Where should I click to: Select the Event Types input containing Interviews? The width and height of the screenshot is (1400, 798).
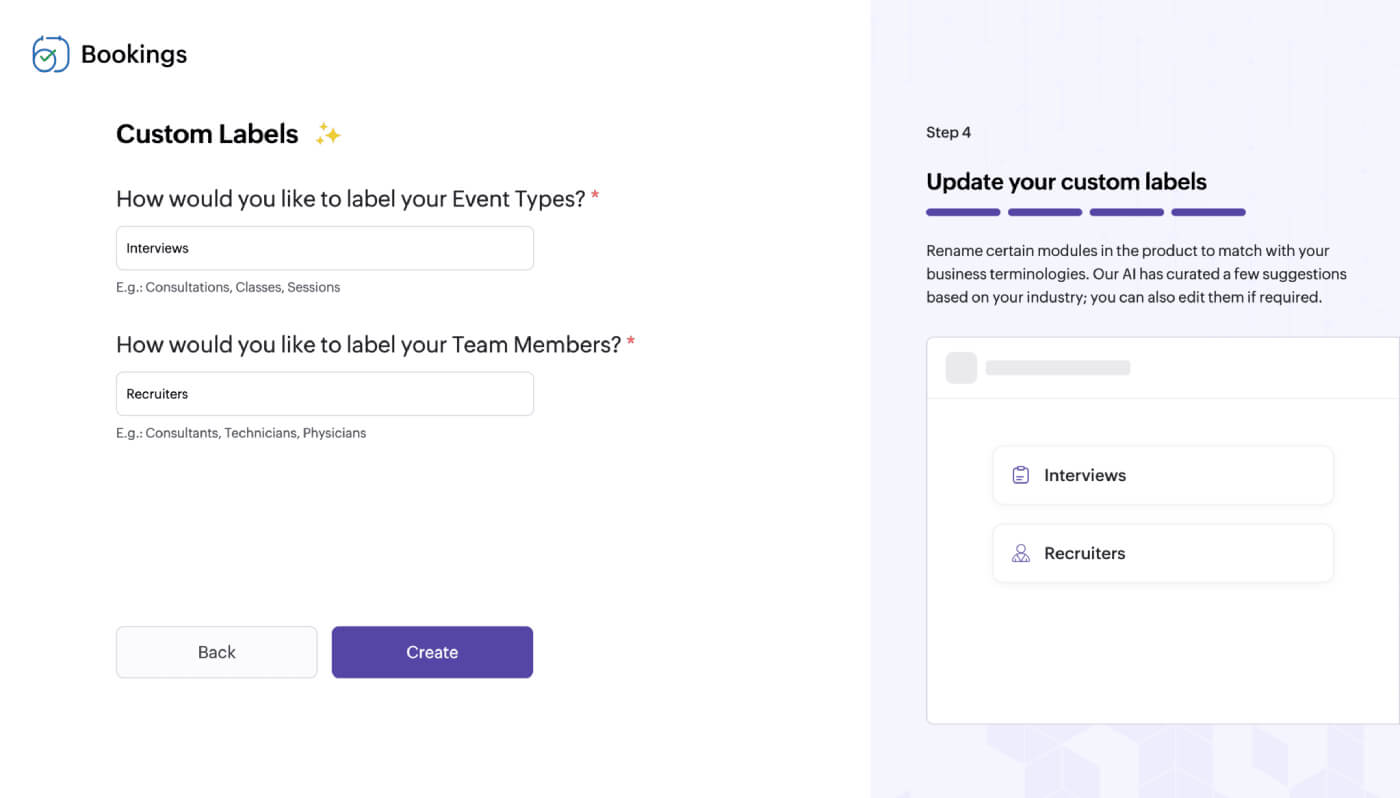324,247
